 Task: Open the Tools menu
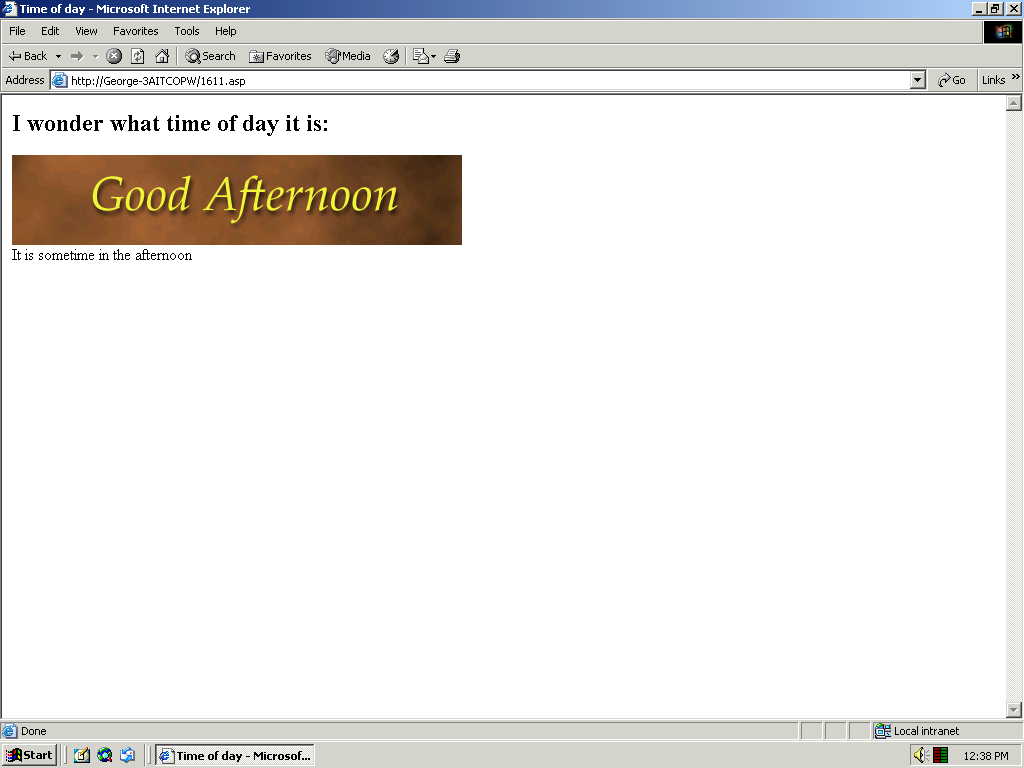[x=186, y=31]
